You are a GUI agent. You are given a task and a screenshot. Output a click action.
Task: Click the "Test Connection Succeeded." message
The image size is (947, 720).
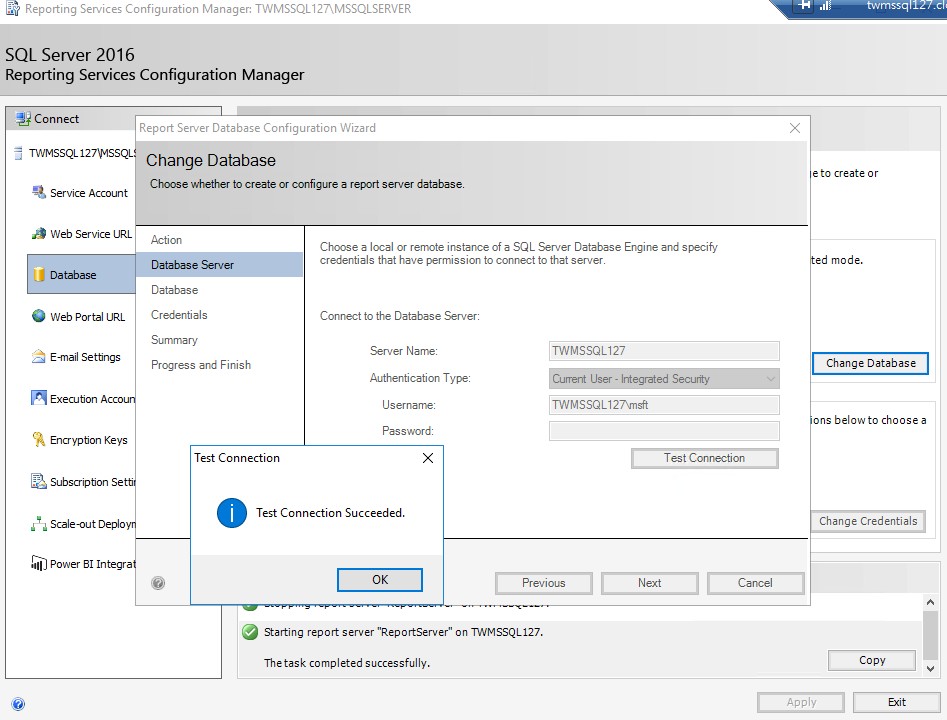(330, 513)
